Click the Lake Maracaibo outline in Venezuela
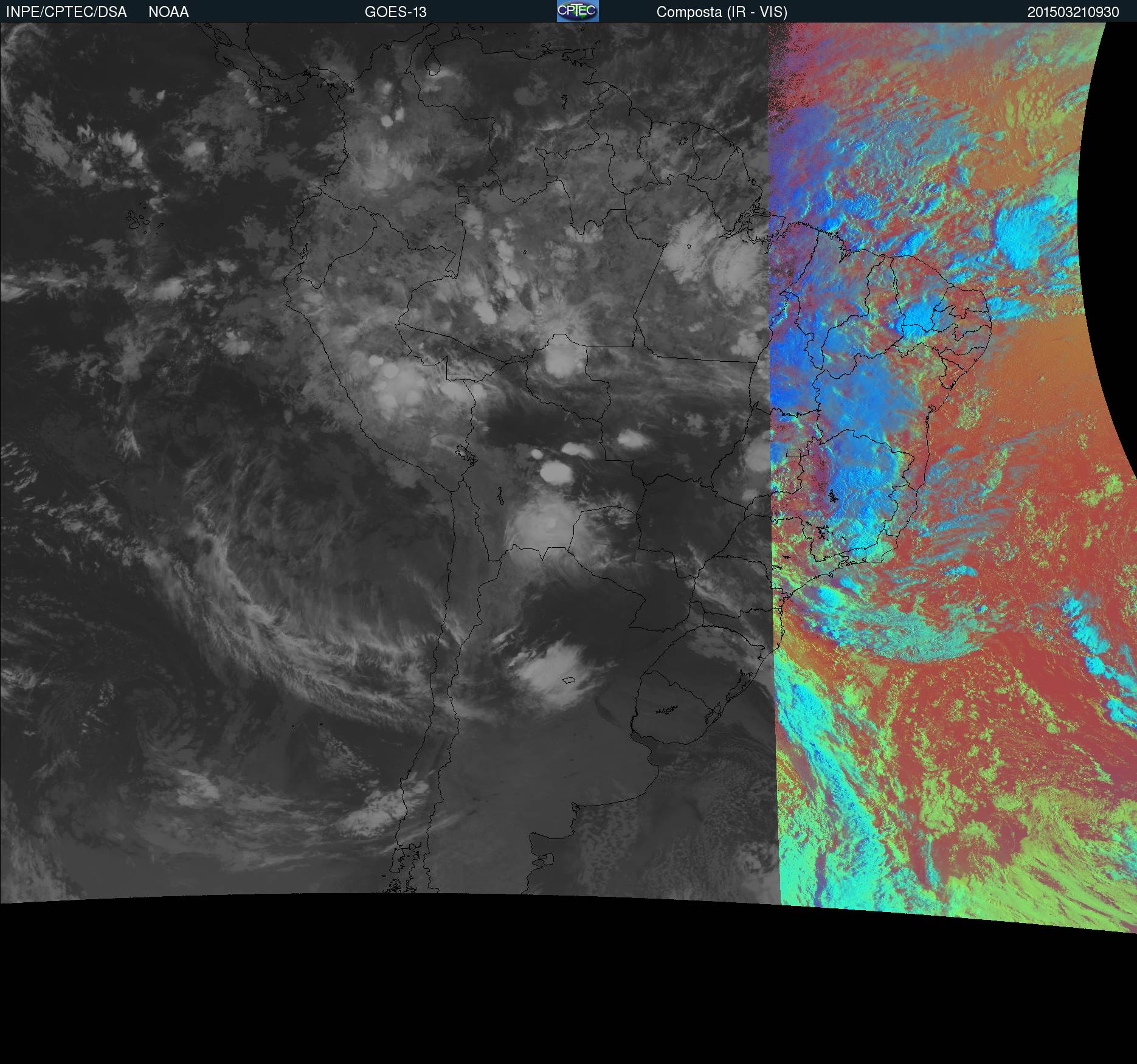This screenshot has height=1064, width=1137. point(432,63)
